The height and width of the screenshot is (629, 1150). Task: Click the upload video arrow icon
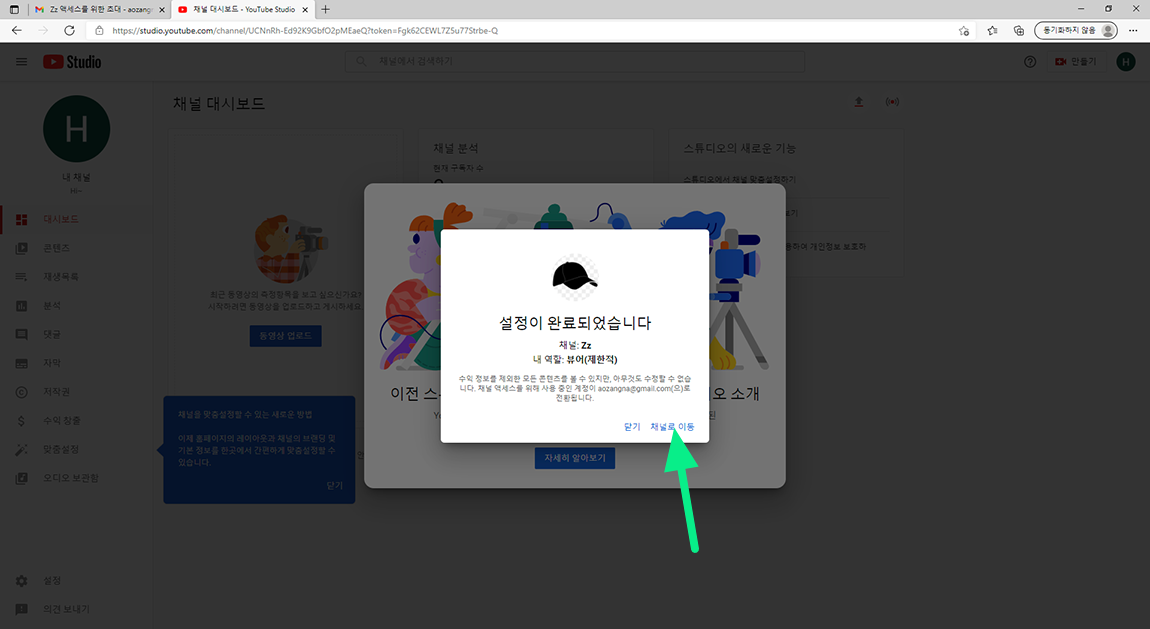(x=858, y=102)
